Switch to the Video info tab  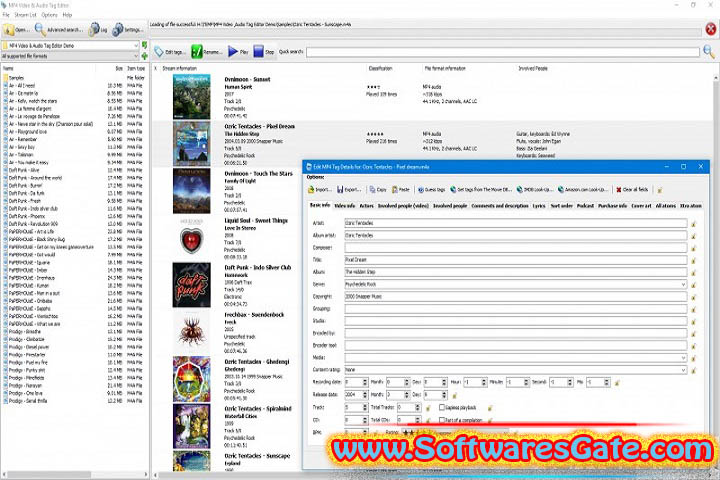coord(345,206)
